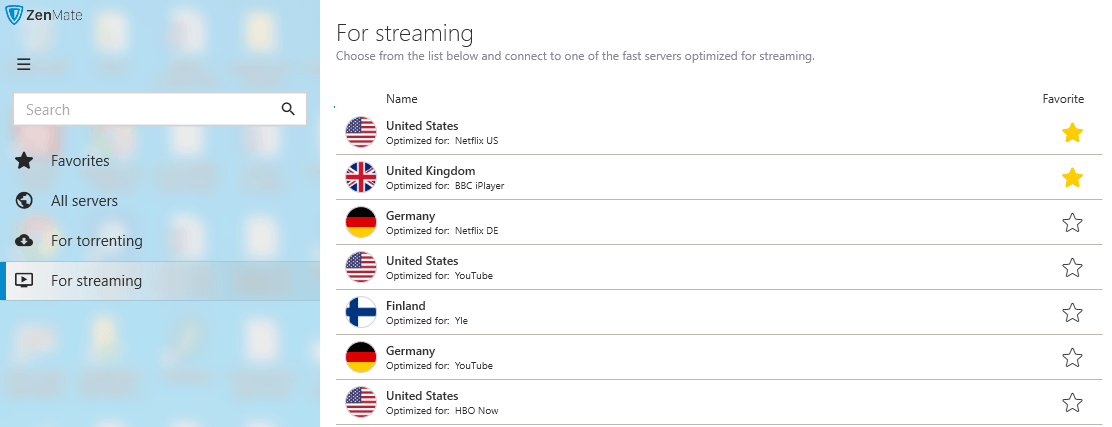
Task: Click the Favorites star sidebar icon
Action: pos(24,161)
